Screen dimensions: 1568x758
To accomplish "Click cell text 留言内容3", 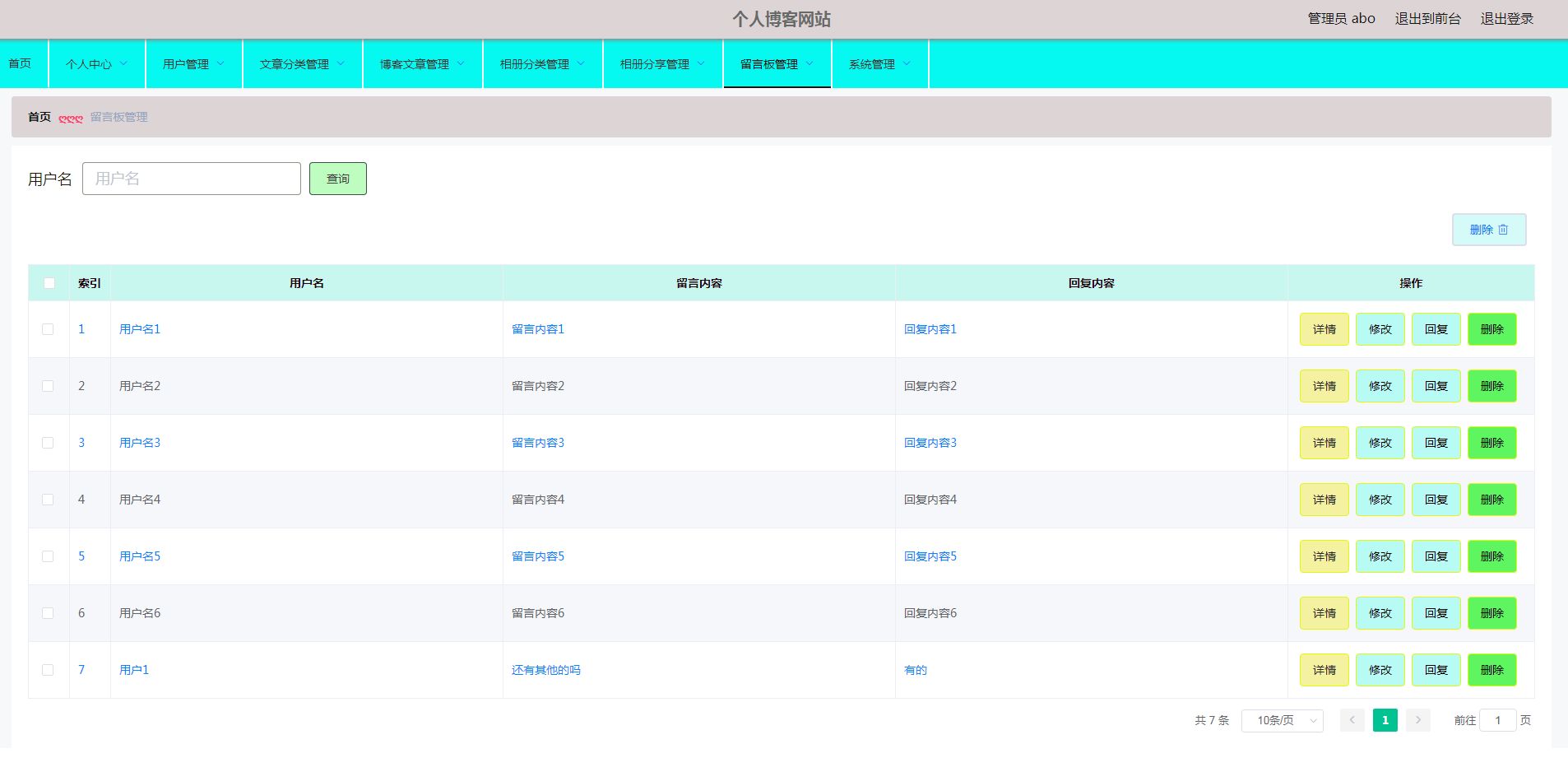I will [x=538, y=443].
